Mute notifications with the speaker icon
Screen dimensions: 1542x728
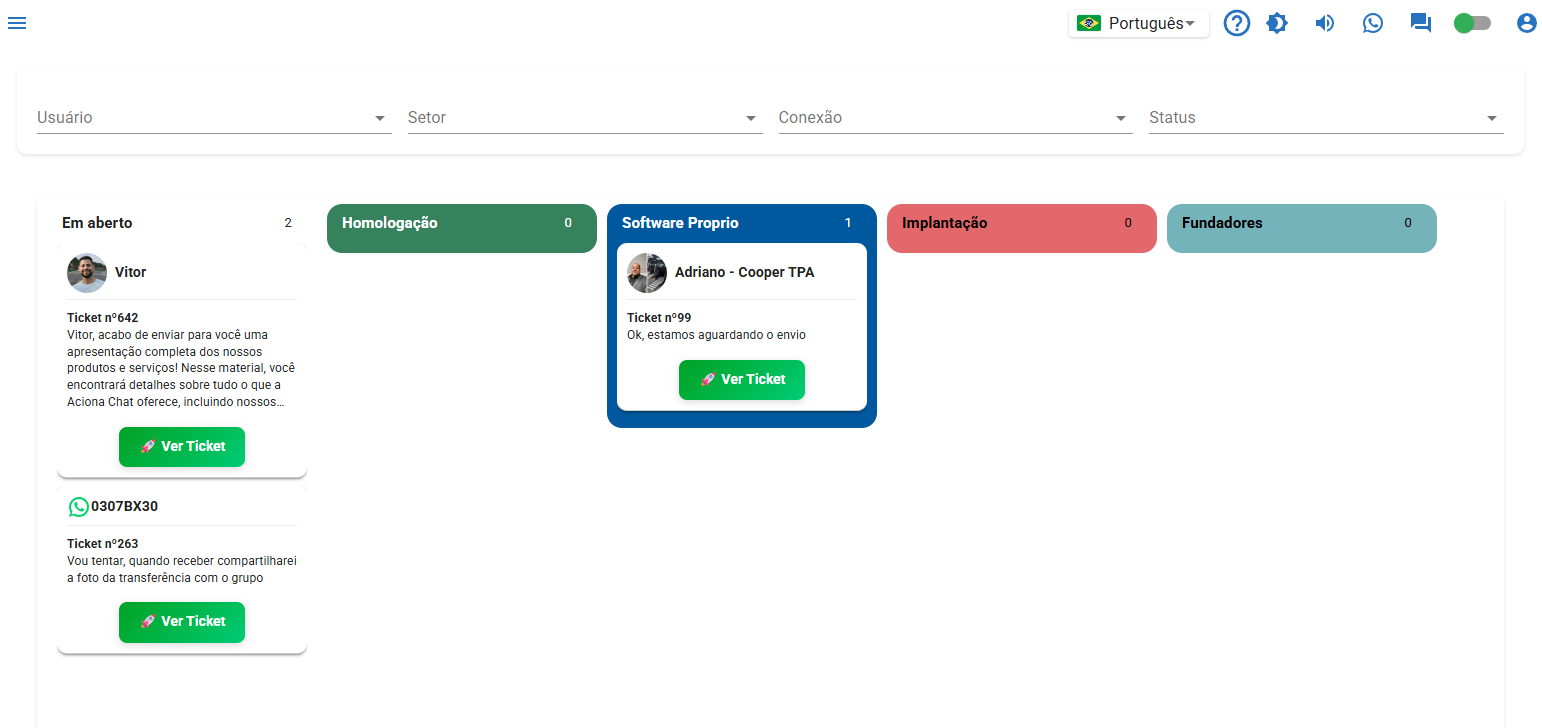[x=1325, y=23]
